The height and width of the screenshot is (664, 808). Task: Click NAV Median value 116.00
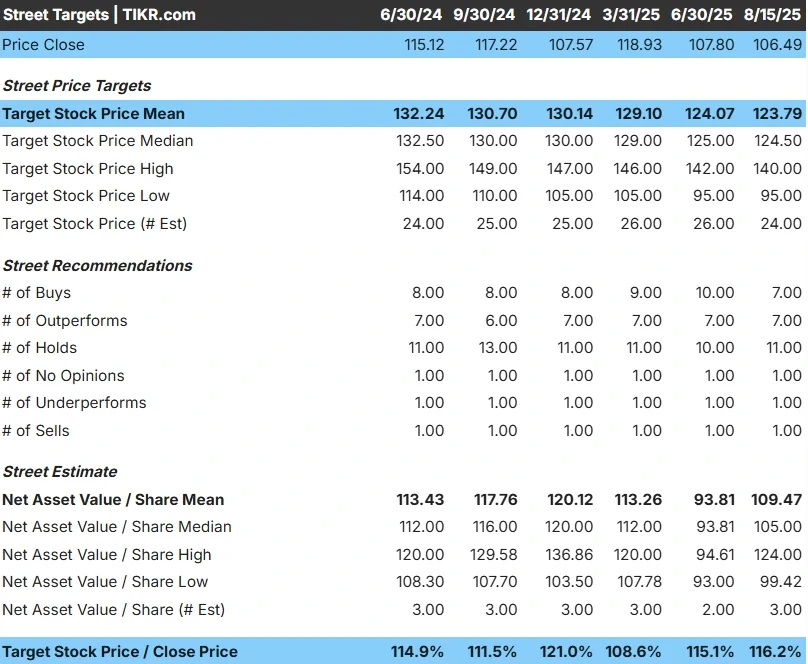point(495,526)
